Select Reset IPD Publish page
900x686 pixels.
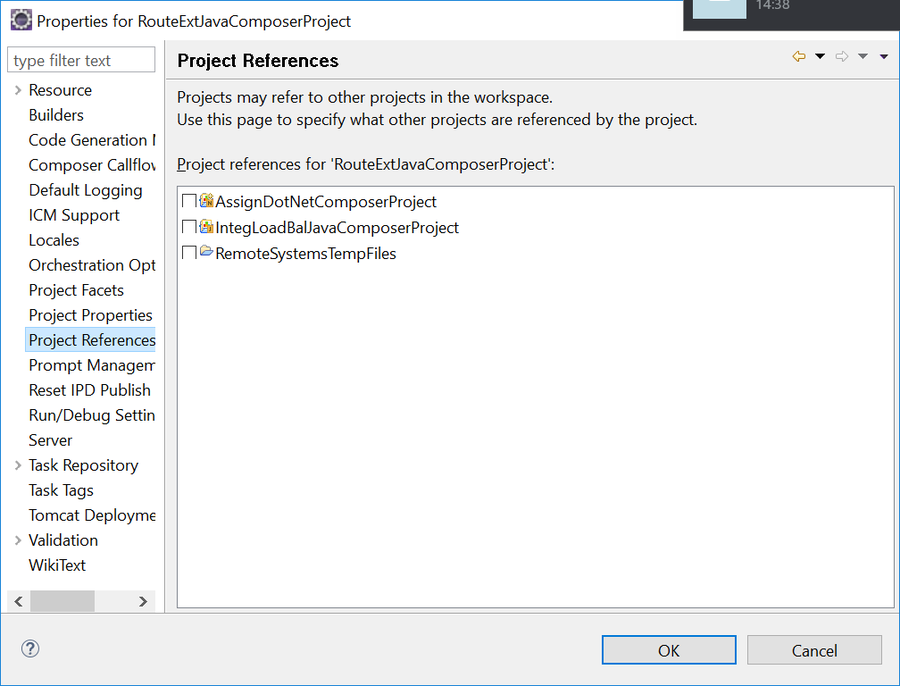tap(90, 390)
